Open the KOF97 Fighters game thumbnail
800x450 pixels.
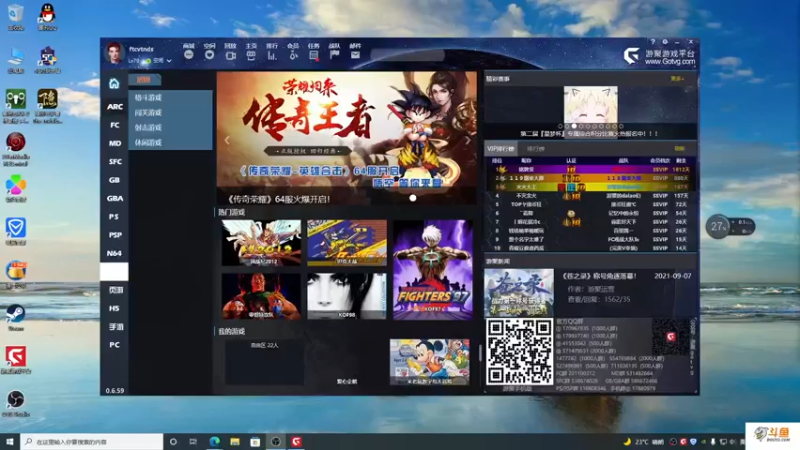[433, 270]
